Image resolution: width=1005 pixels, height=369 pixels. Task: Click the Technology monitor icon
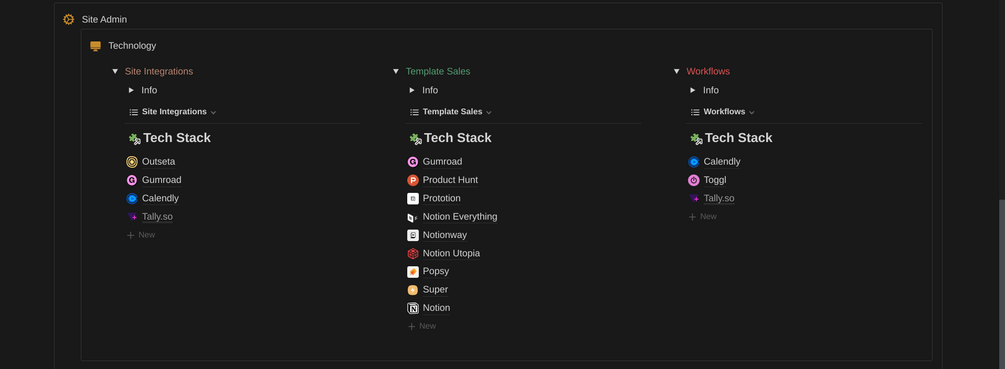click(x=96, y=46)
